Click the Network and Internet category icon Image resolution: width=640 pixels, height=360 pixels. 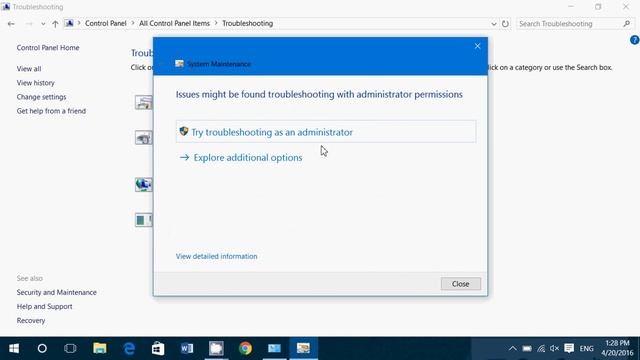144,184
